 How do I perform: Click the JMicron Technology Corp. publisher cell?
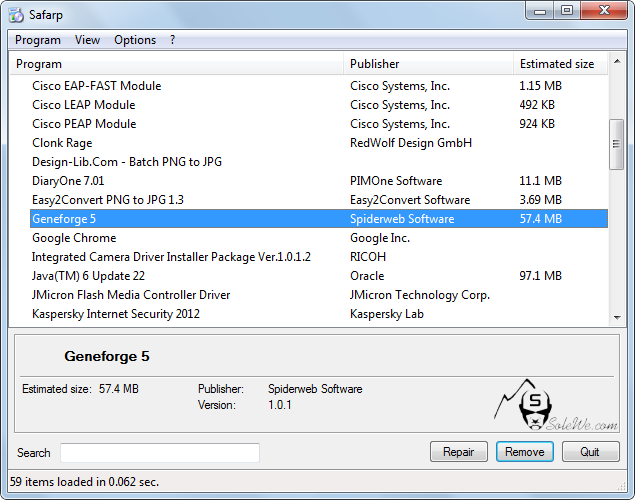pyautogui.click(x=420, y=295)
